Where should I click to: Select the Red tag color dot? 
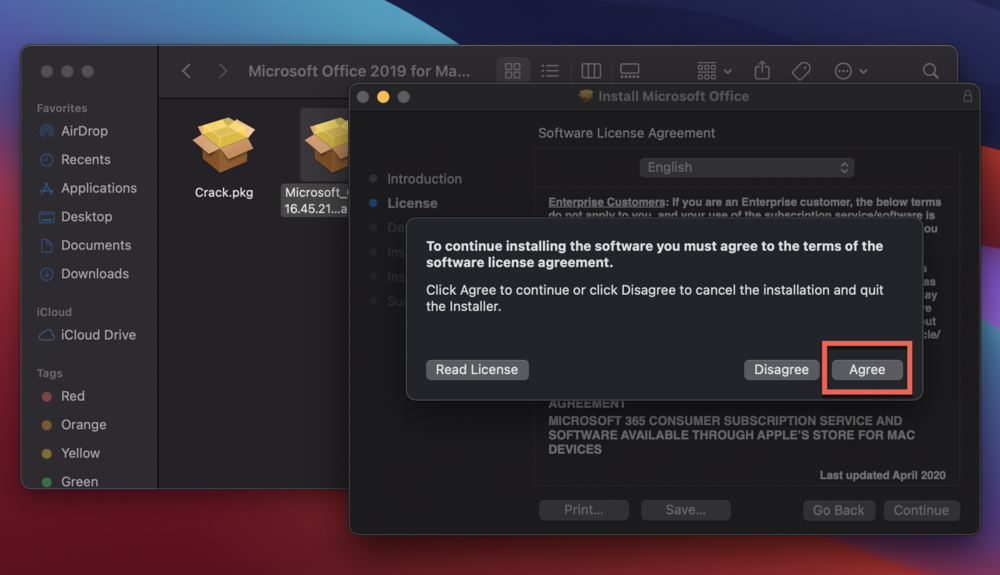46,396
